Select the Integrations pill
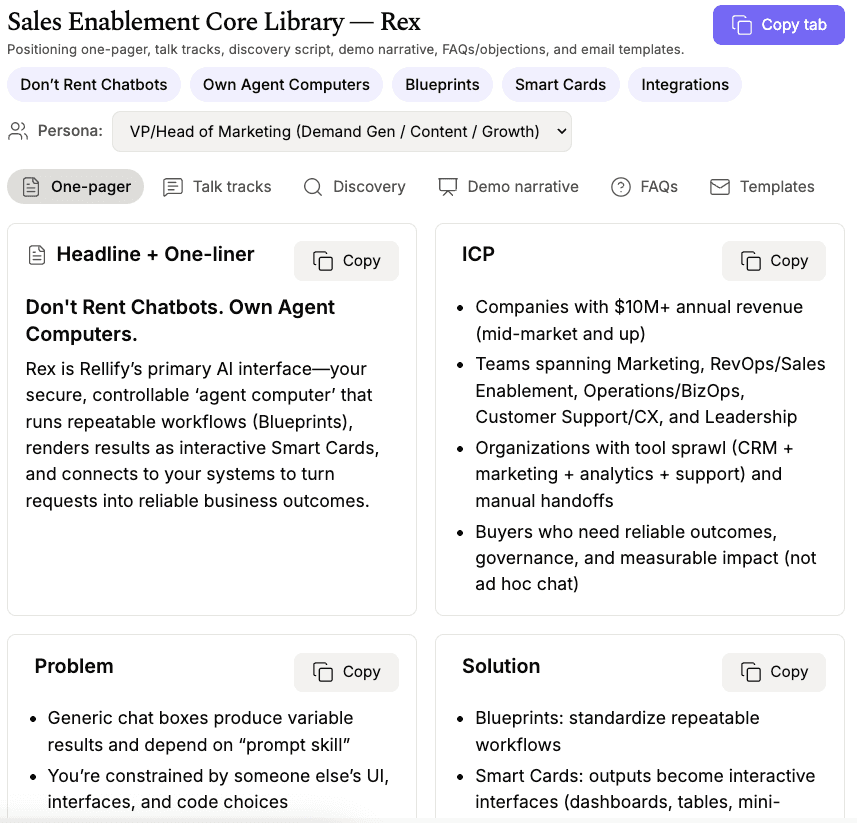Viewport: 857px width, 823px height. pos(685,85)
